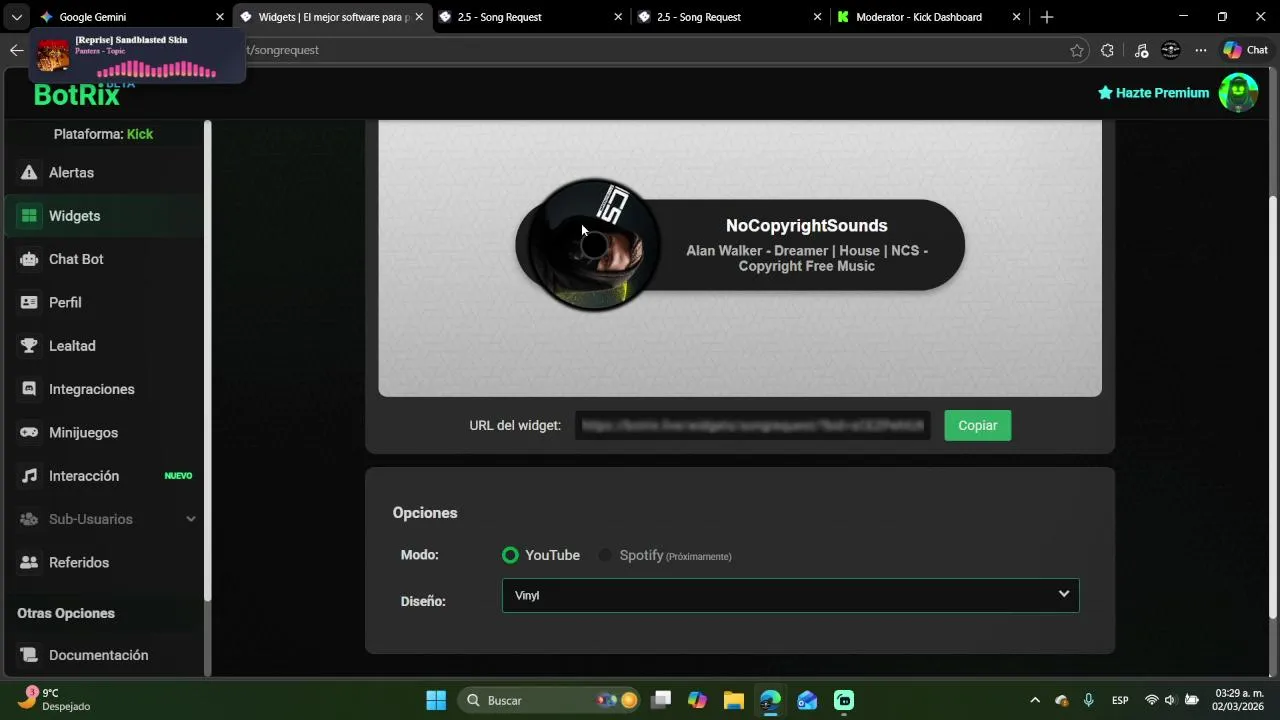Open the Perfil ID card icon

pyautogui.click(x=29, y=302)
